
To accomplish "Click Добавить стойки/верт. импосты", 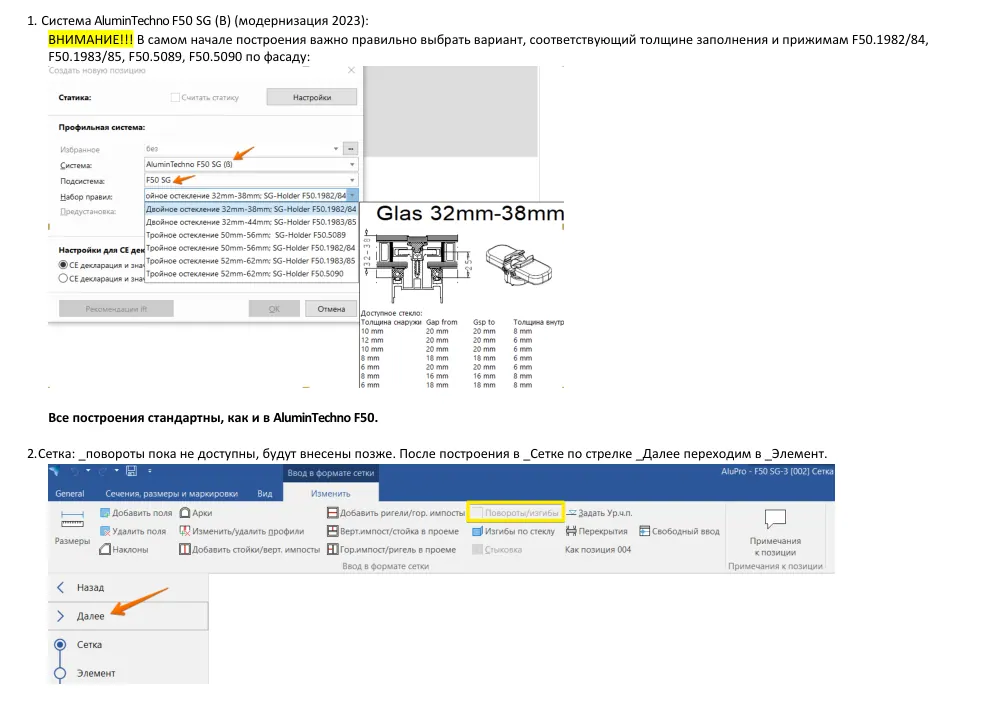I will 249,549.
